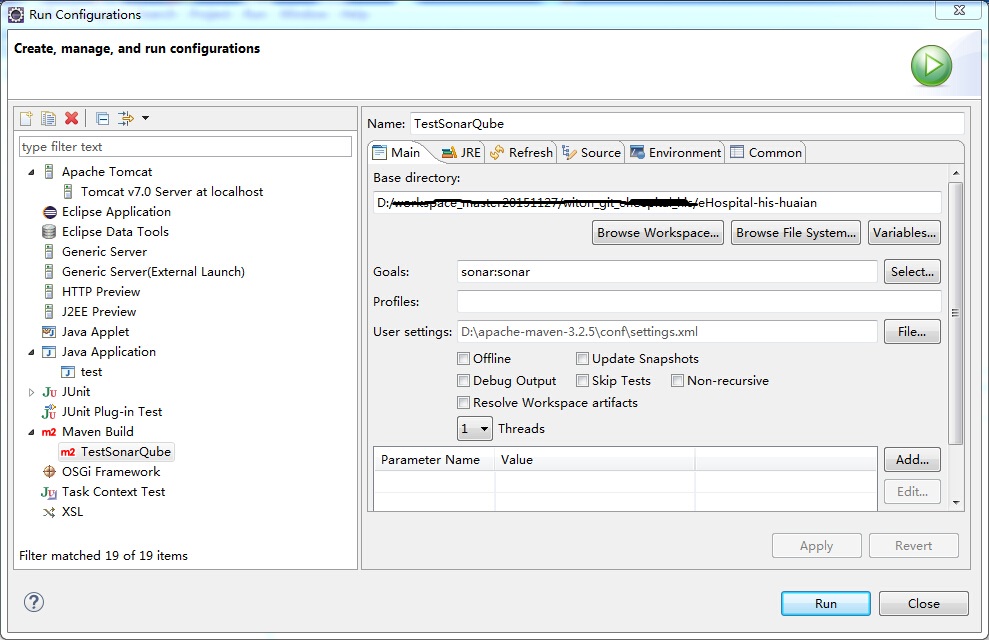
Task: Click the scrollbar up arrow
Action: click(x=956, y=173)
